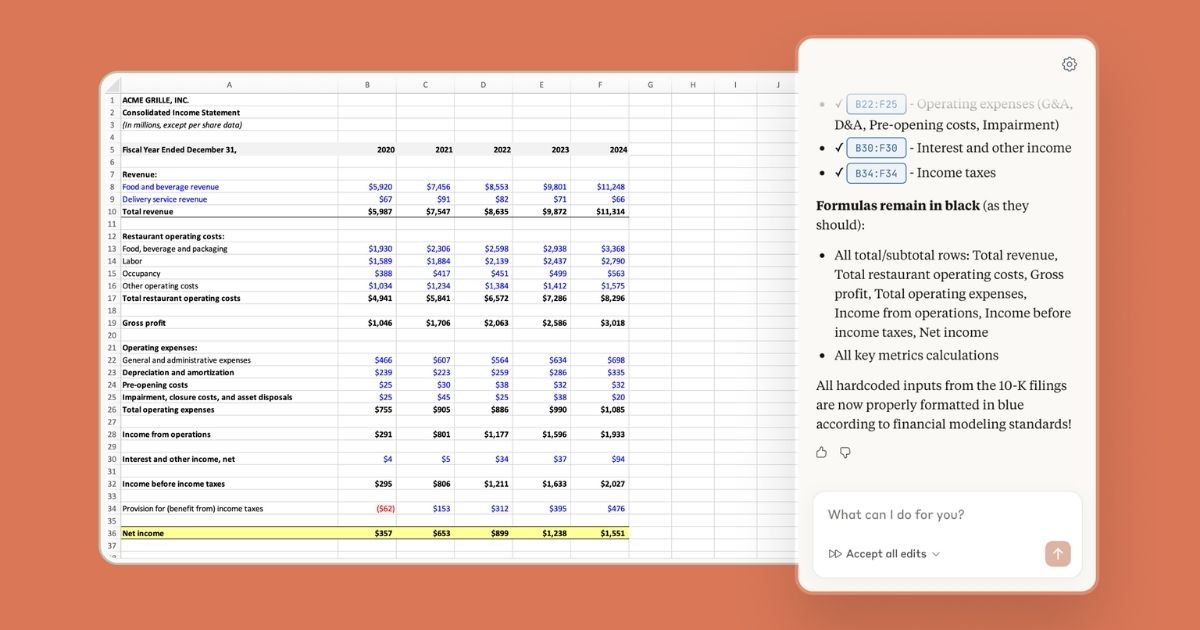The image size is (1200, 630).
Task: Open the B34:F34 cell range reference
Action: [876, 173]
